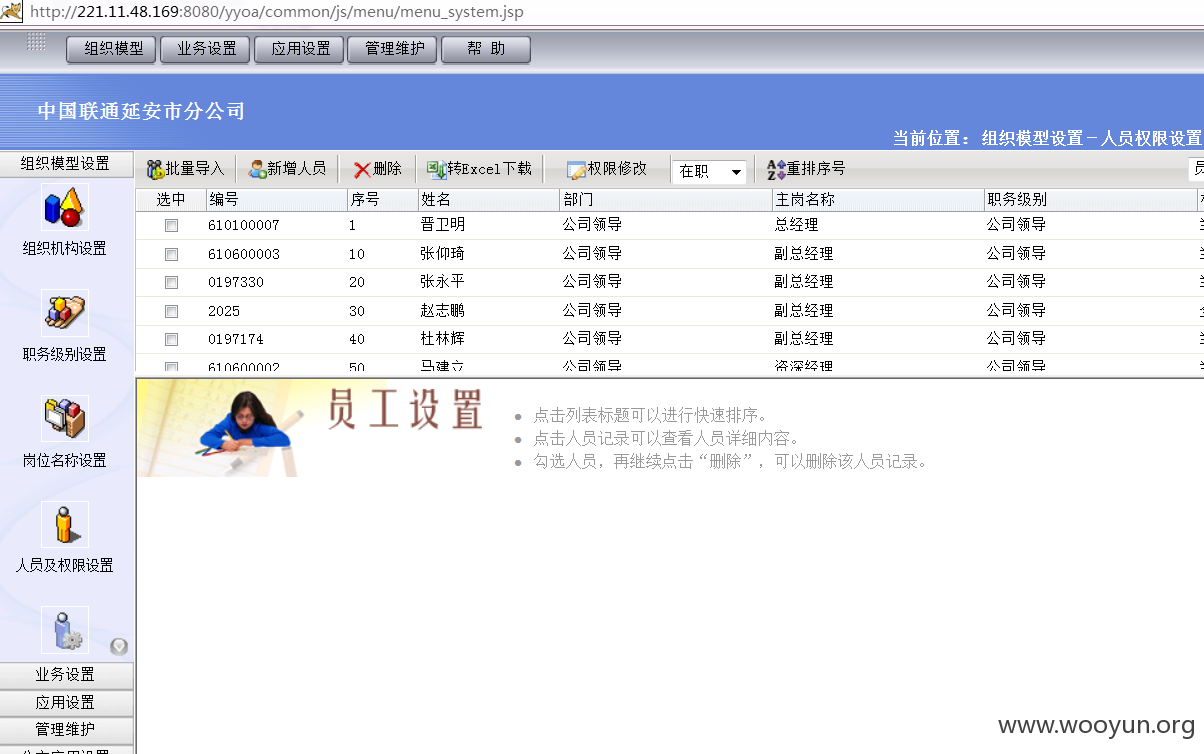Expand the 应用设置 sidebar section
1204x754 pixels.
66,702
